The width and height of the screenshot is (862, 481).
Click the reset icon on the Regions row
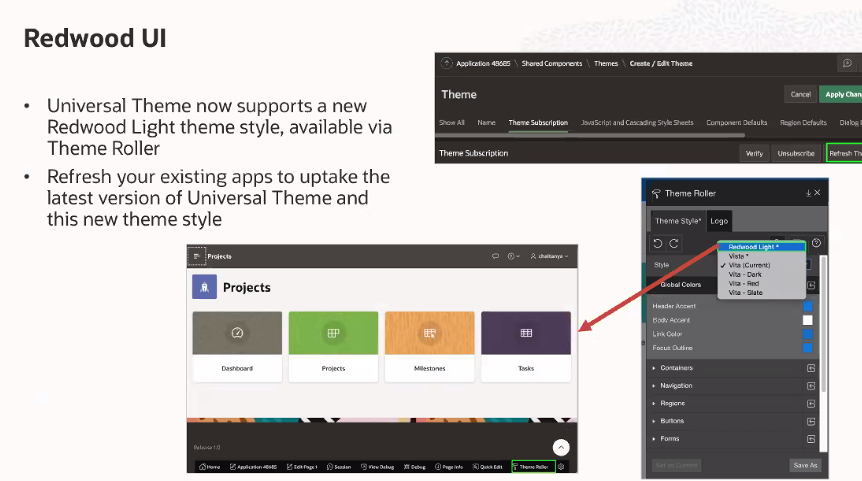(x=811, y=403)
